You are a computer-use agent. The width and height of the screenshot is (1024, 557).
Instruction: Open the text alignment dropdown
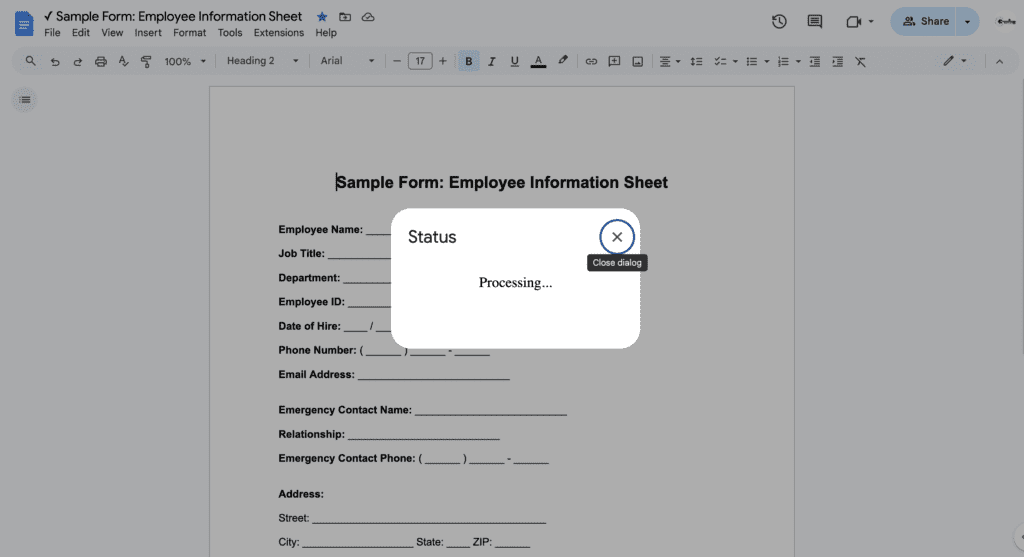point(669,61)
